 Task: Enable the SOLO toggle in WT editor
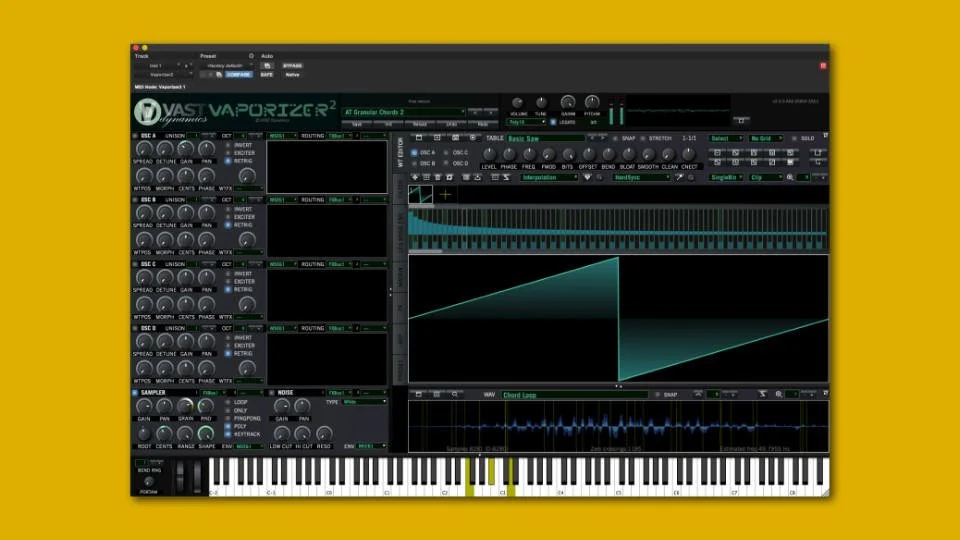point(794,138)
